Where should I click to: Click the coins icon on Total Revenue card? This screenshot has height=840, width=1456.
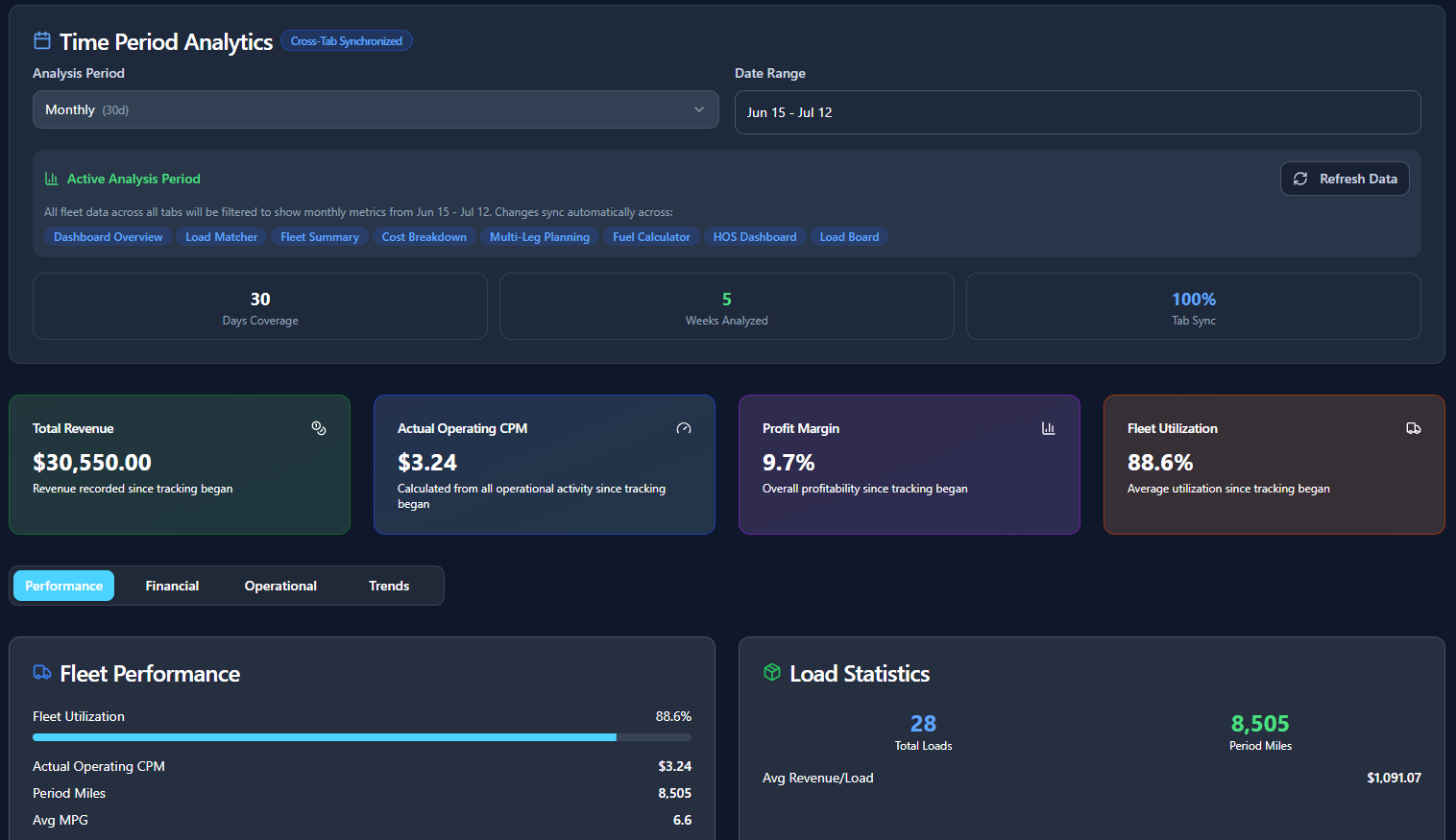(319, 428)
